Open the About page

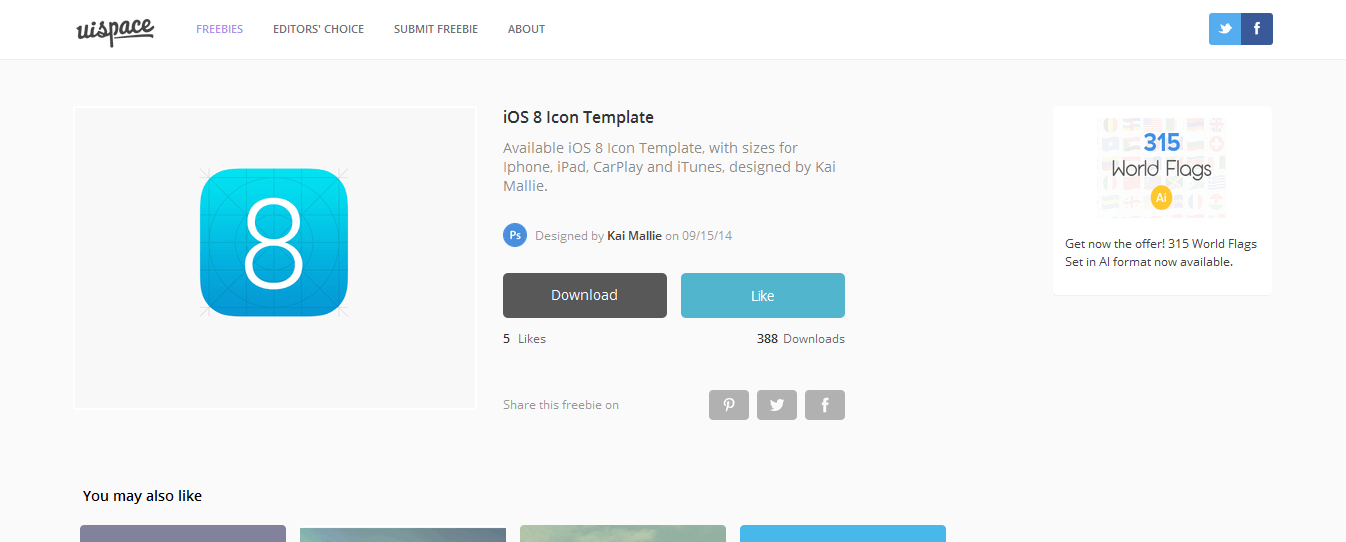click(526, 29)
